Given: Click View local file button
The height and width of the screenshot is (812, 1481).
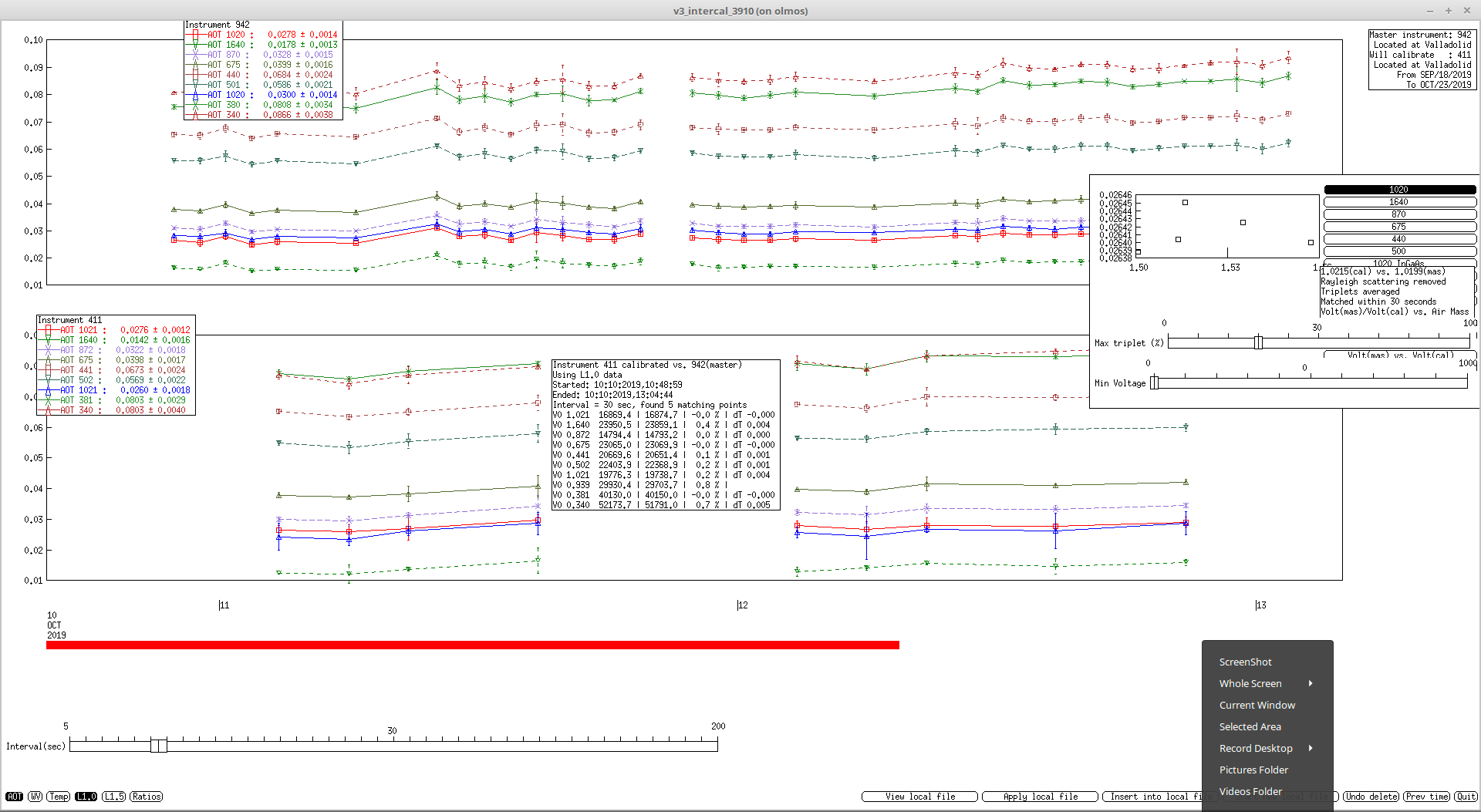Looking at the screenshot, I should (x=919, y=797).
